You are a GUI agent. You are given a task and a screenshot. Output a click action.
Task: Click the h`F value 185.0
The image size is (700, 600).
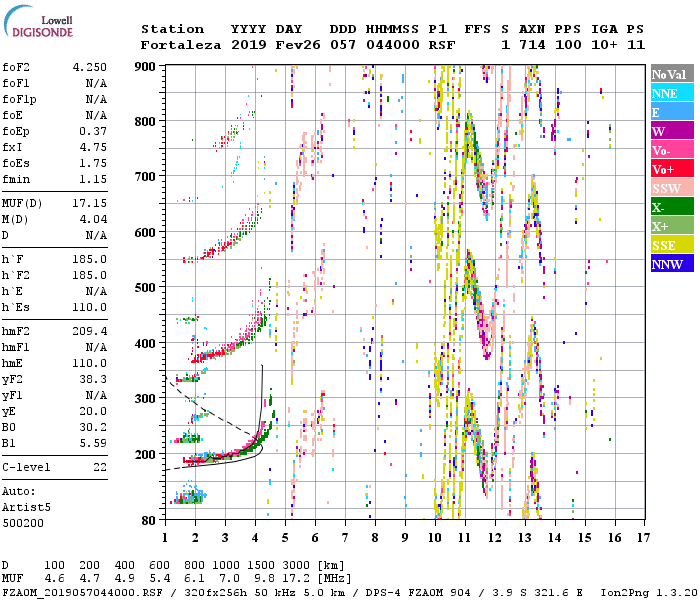(90, 259)
